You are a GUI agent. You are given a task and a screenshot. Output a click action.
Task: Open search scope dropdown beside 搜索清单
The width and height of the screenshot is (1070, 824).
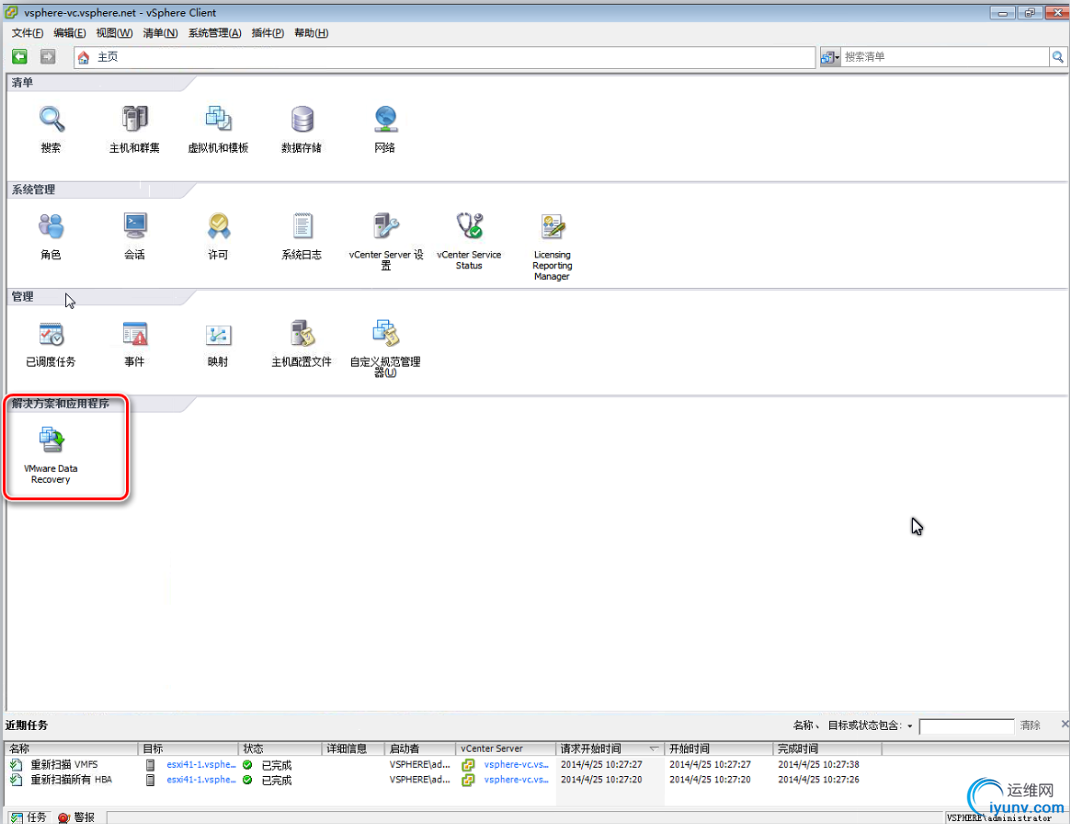pyautogui.click(x=830, y=57)
